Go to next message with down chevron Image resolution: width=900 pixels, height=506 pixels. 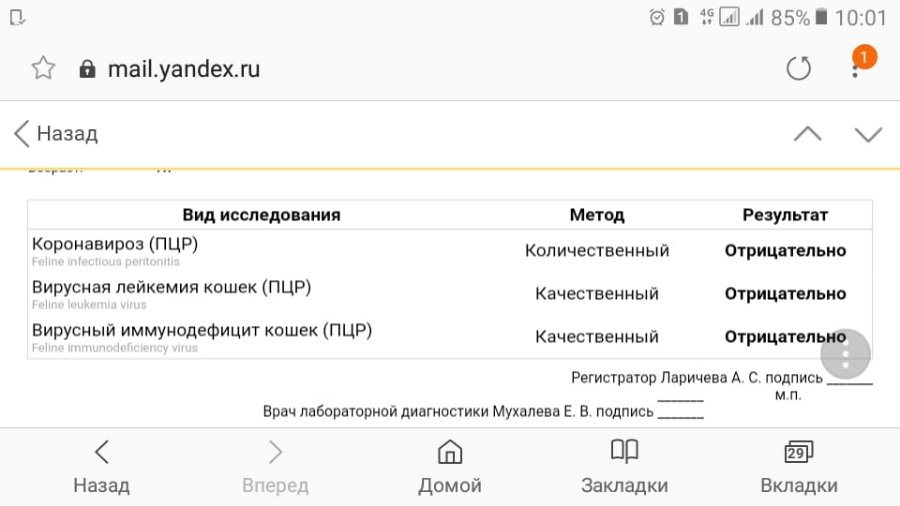click(x=868, y=134)
